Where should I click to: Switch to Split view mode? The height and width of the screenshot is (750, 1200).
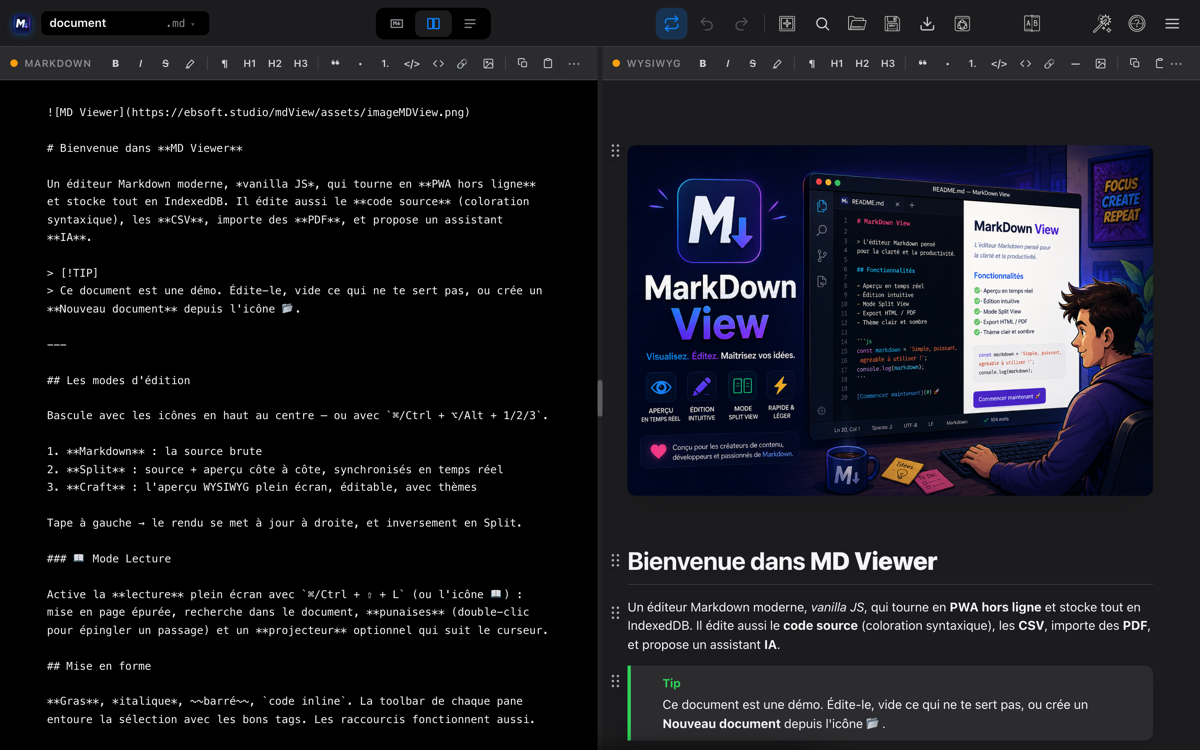tap(433, 24)
